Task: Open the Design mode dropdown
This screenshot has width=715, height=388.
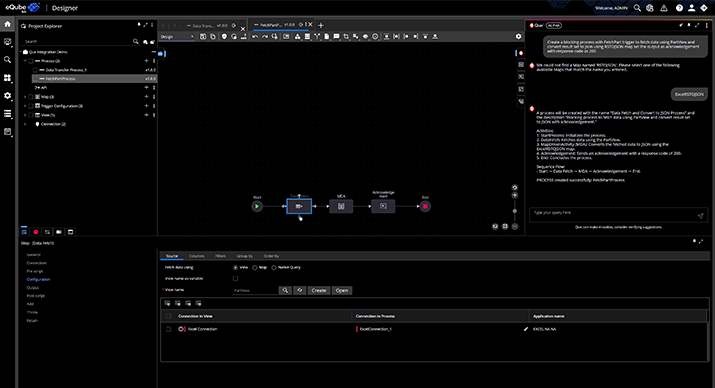Action: pyautogui.click(x=177, y=36)
